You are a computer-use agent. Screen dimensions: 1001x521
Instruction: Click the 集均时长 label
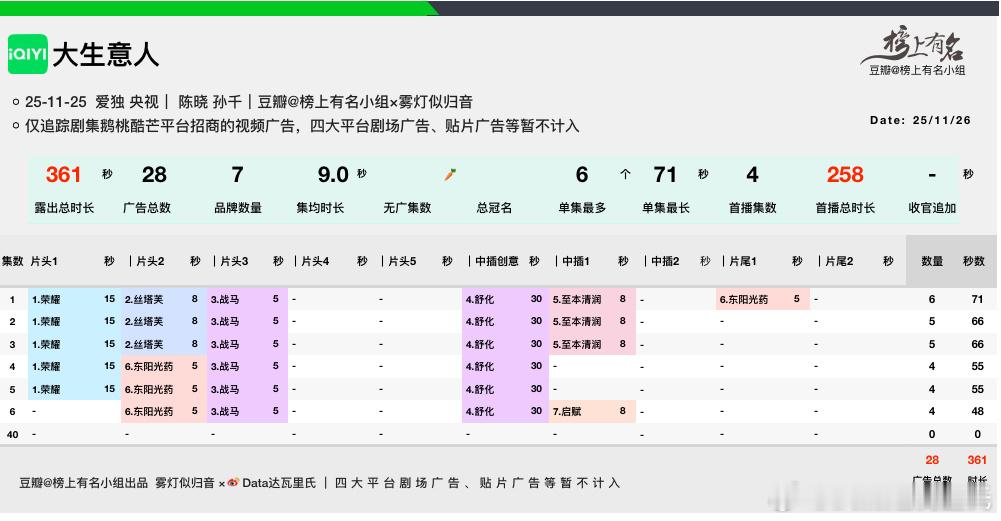[320, 208]
